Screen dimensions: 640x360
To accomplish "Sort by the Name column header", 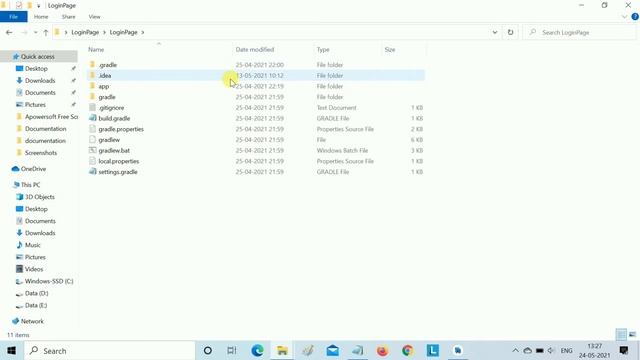I will (x=96, y=49).
